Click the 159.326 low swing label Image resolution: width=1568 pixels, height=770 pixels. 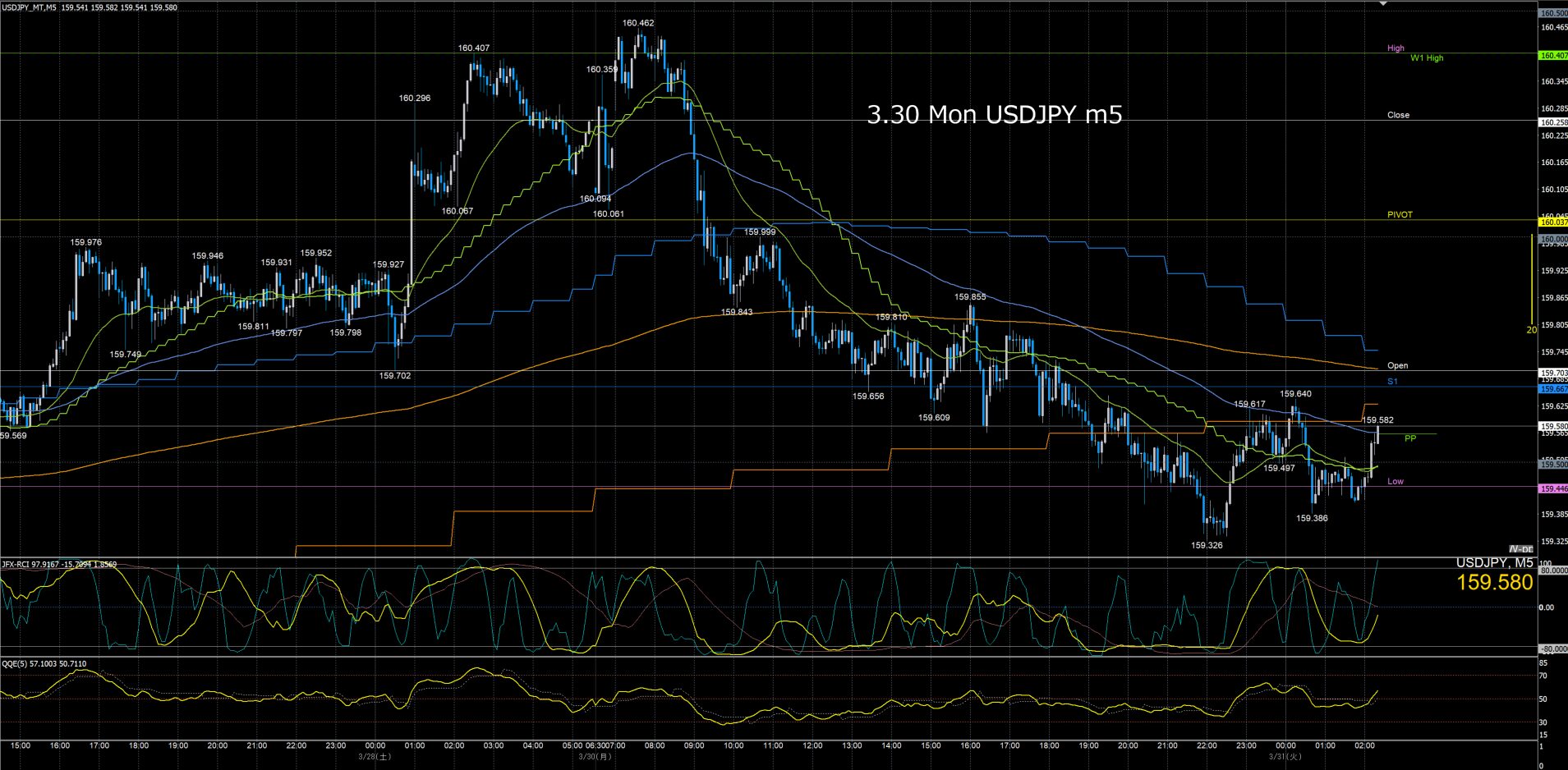1207,545
